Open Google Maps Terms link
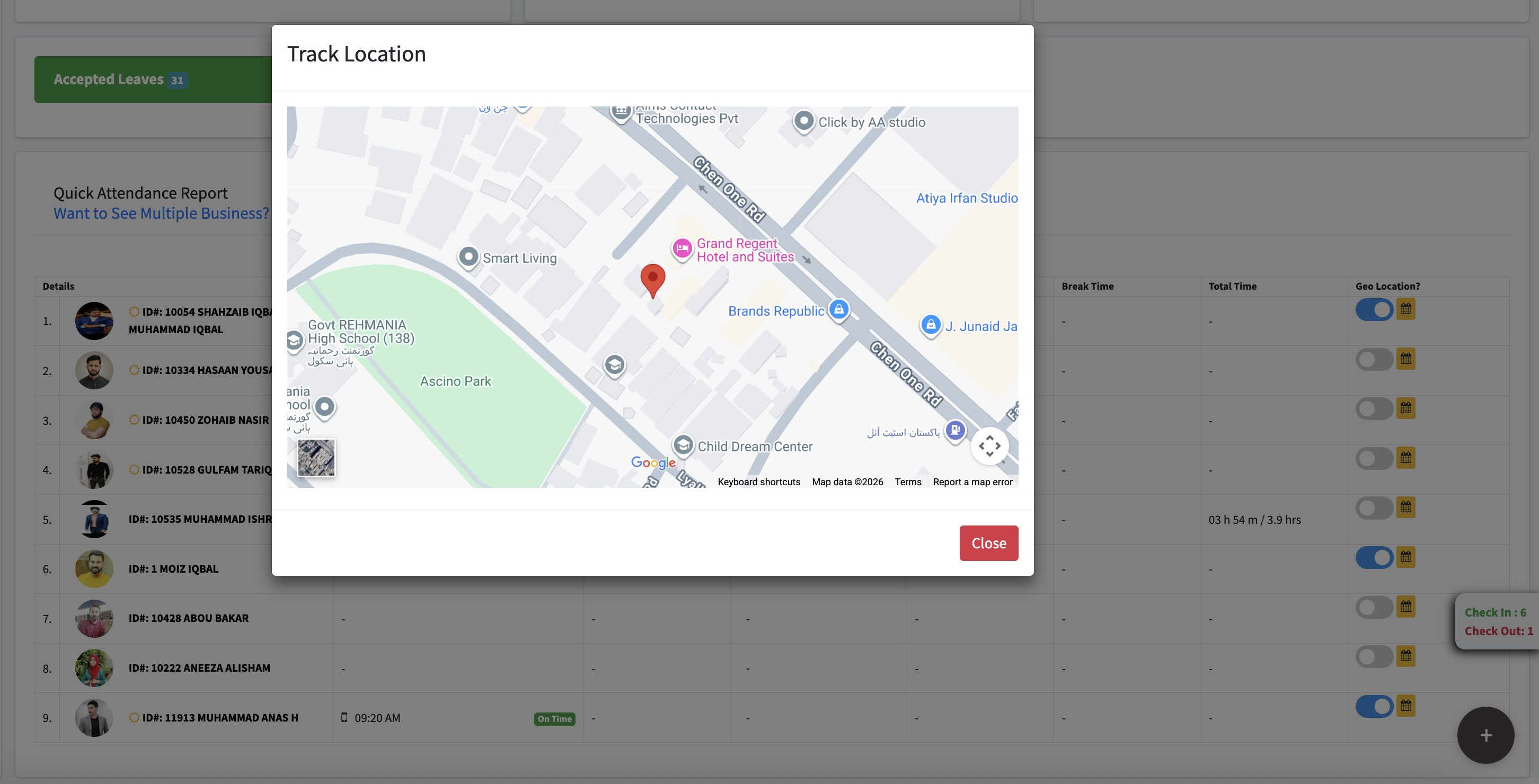The width and height of the screenshot is (1539, 784). pyautogui.click(x=907, y=482)
